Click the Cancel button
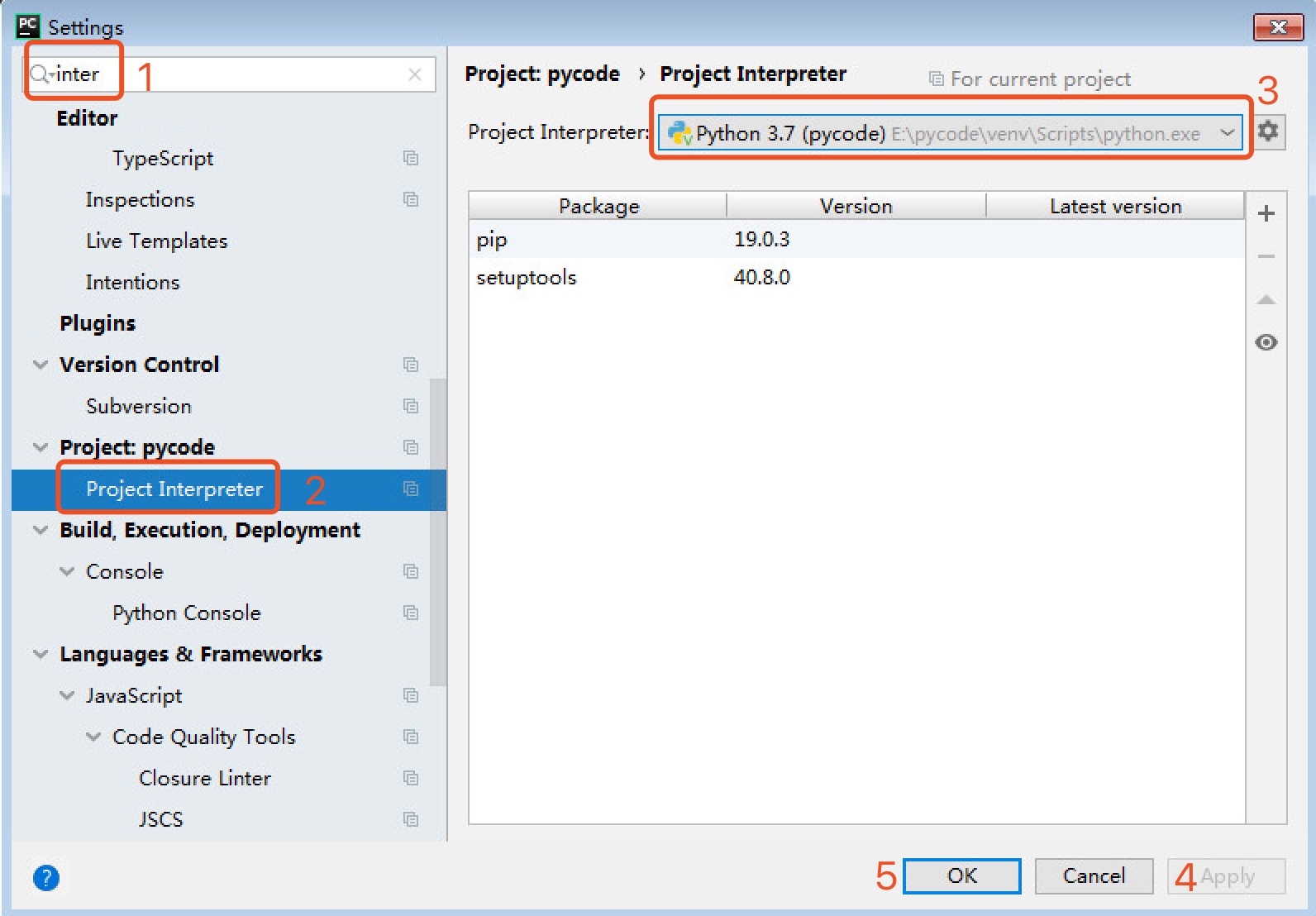 (1094, 875)
